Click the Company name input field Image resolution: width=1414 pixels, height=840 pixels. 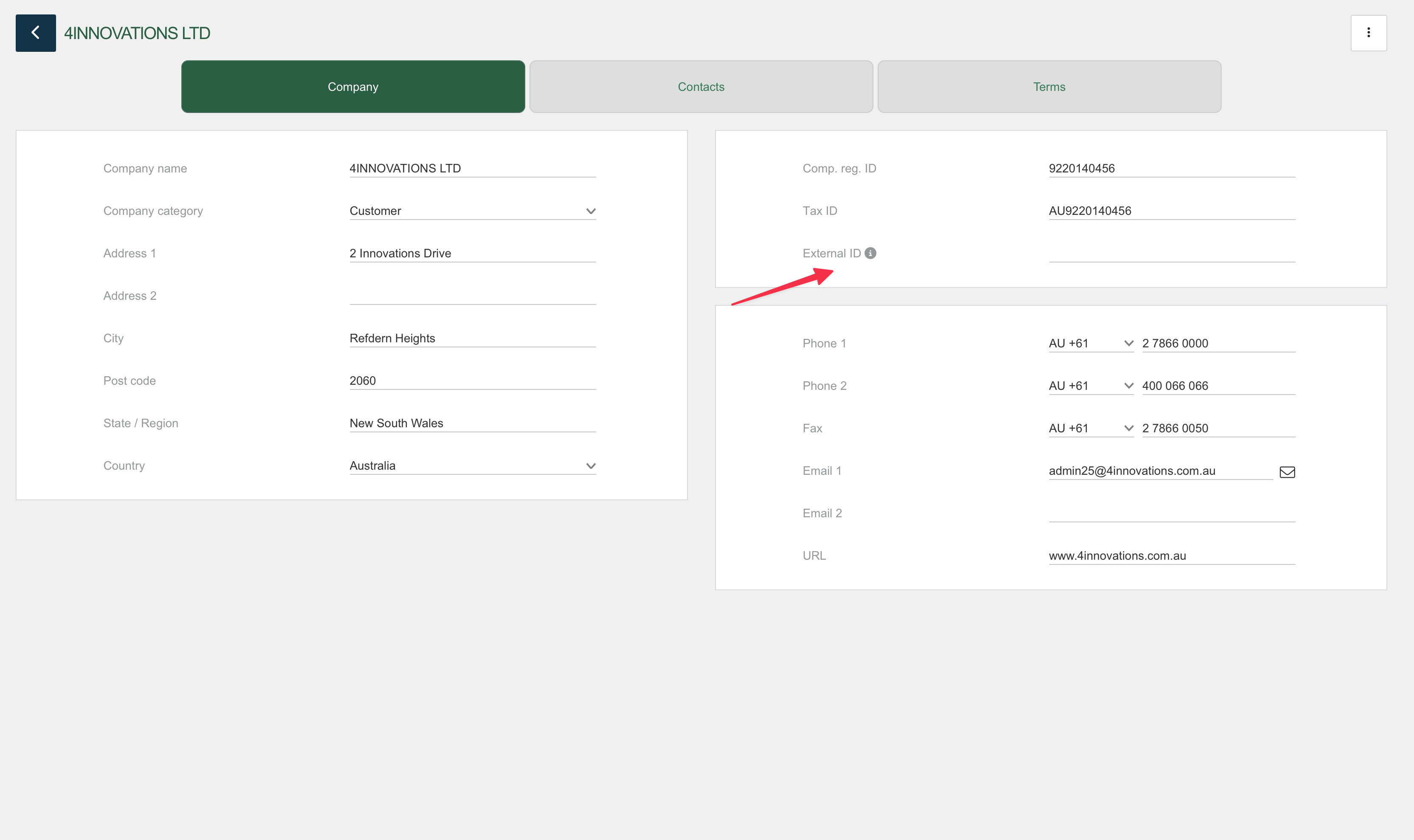pos(473,168)
